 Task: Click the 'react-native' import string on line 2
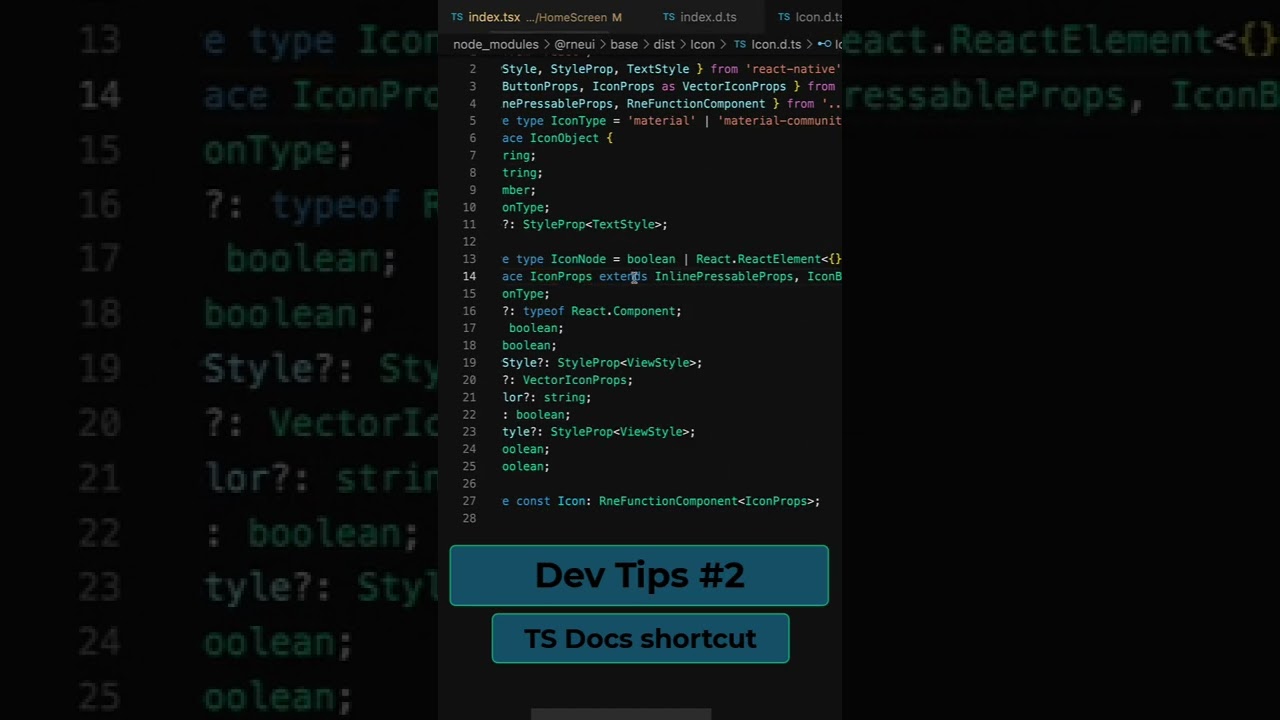793,69
